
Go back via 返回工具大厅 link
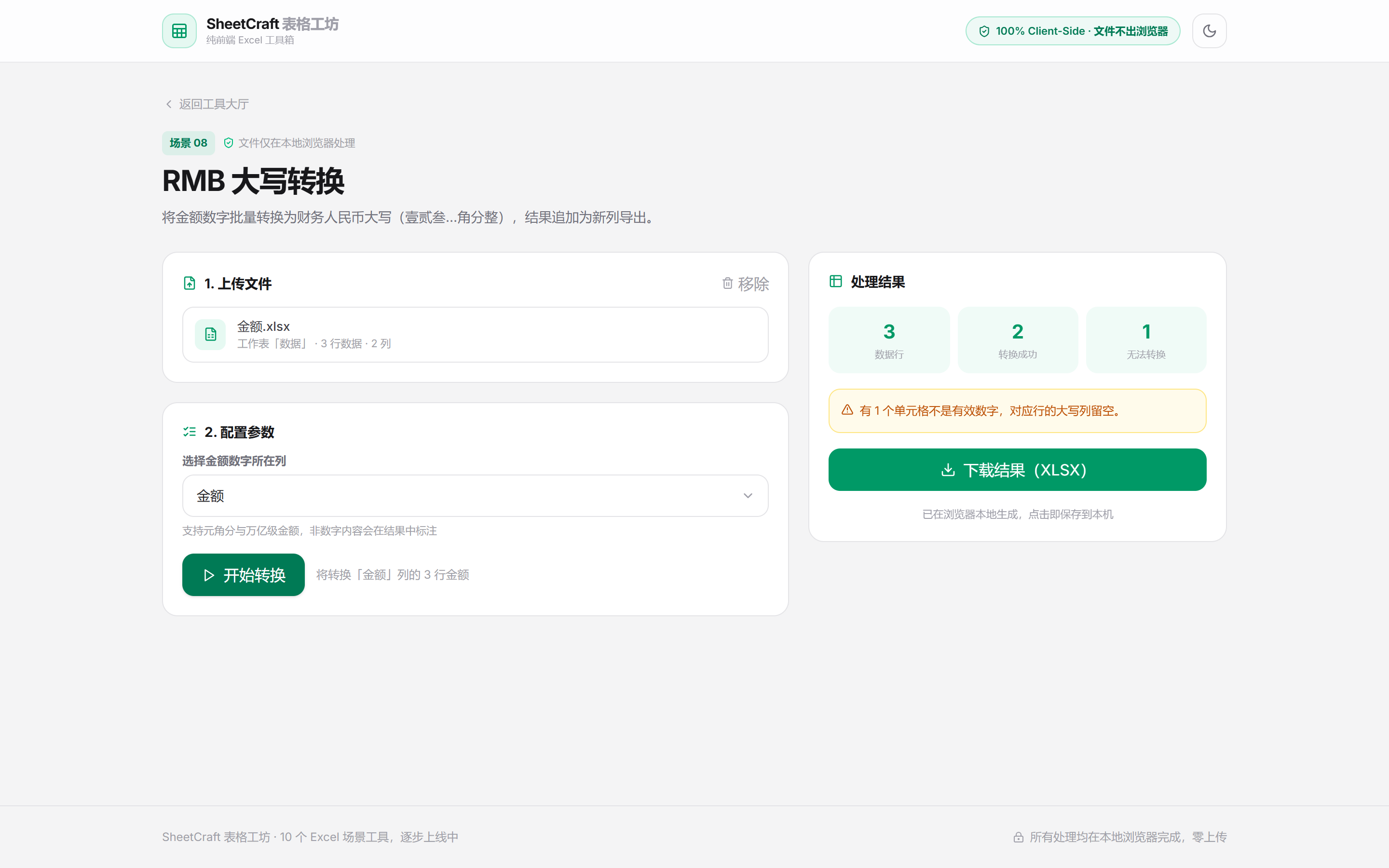click(206, 104)
